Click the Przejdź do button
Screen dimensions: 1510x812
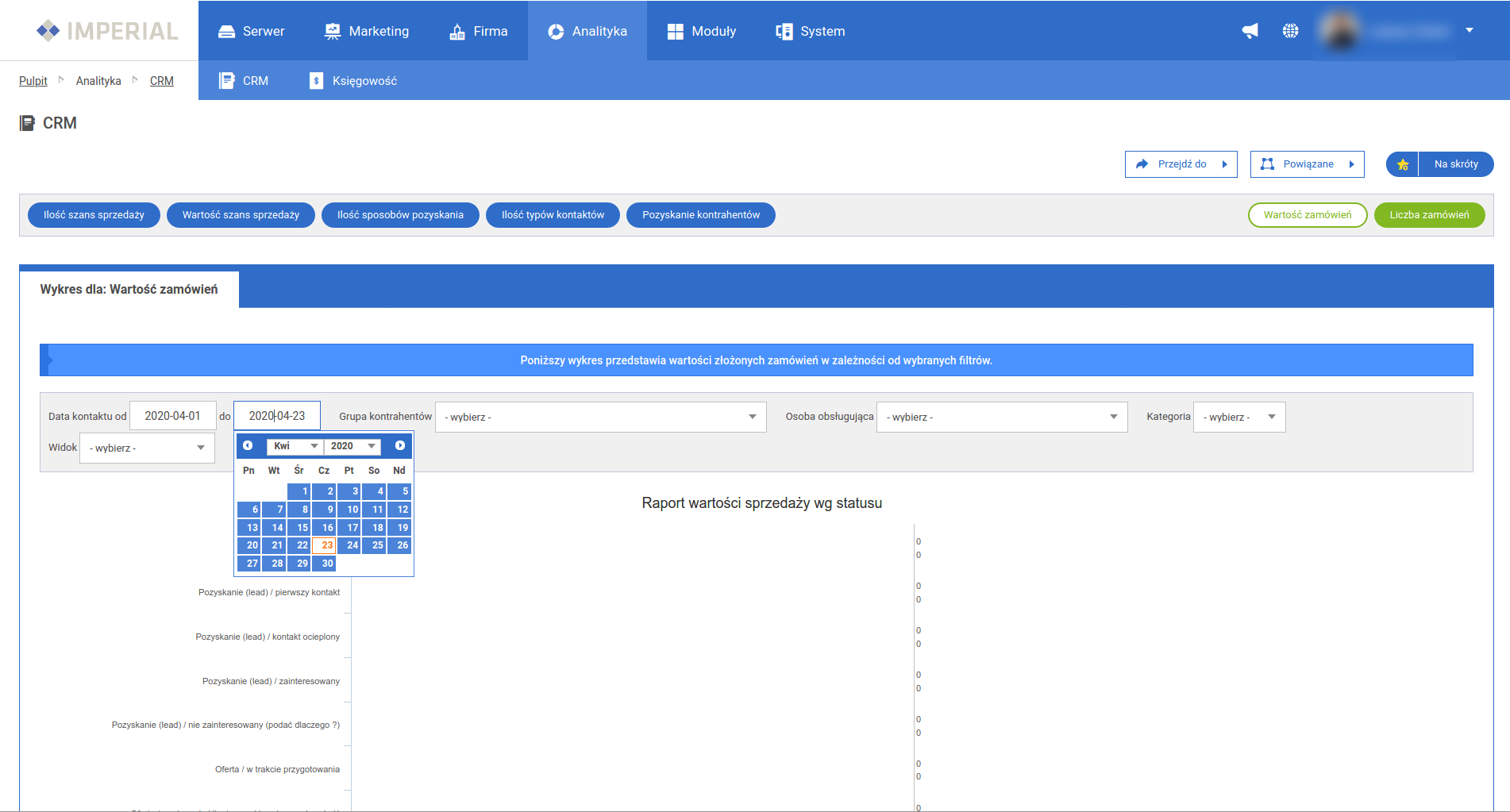coord(1181,164)
